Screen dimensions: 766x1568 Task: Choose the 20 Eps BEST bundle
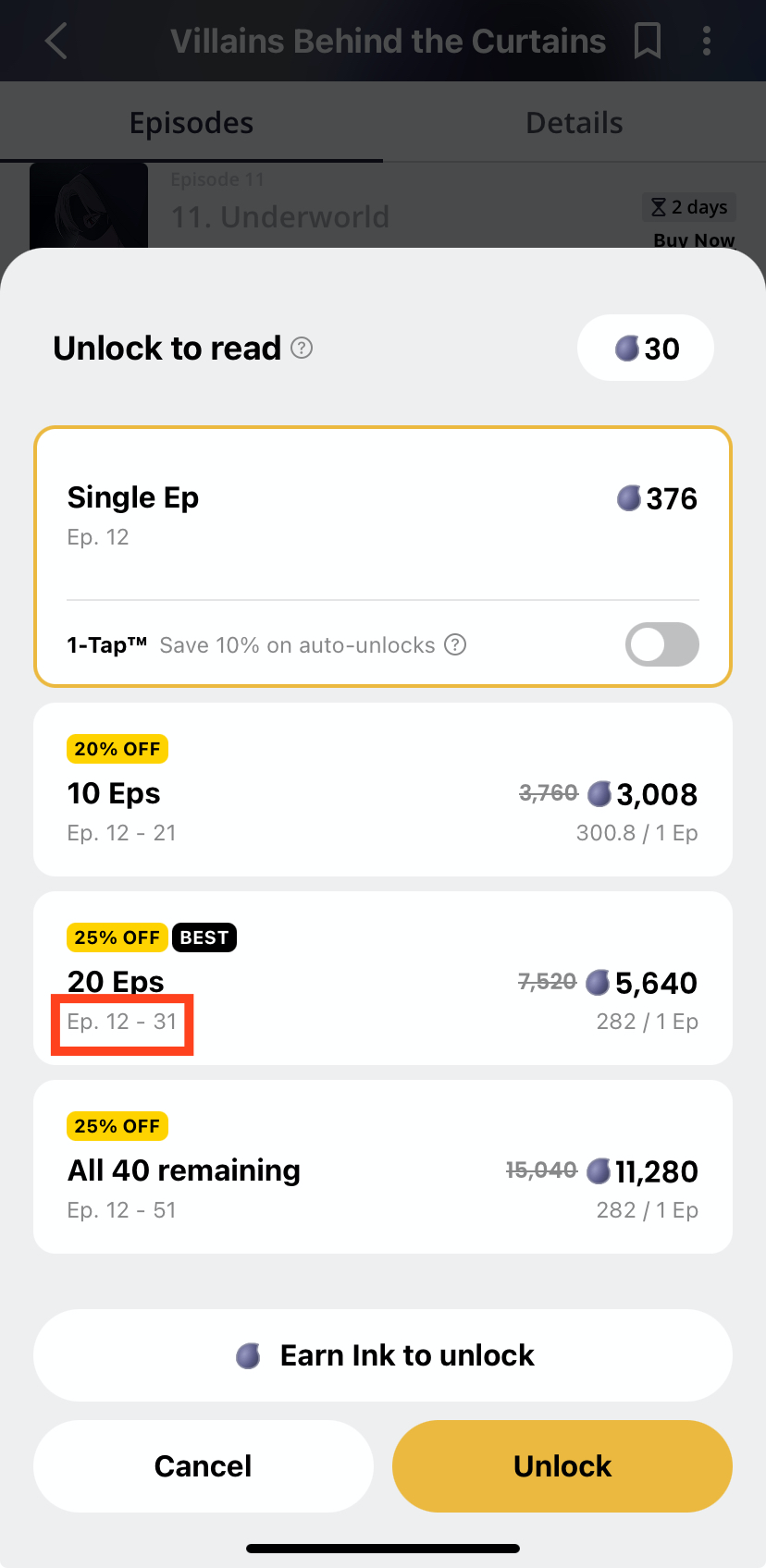382,978
